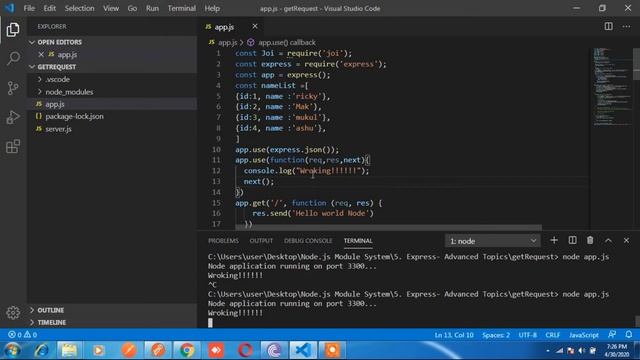Maximize the panel size with chevron

608,240
